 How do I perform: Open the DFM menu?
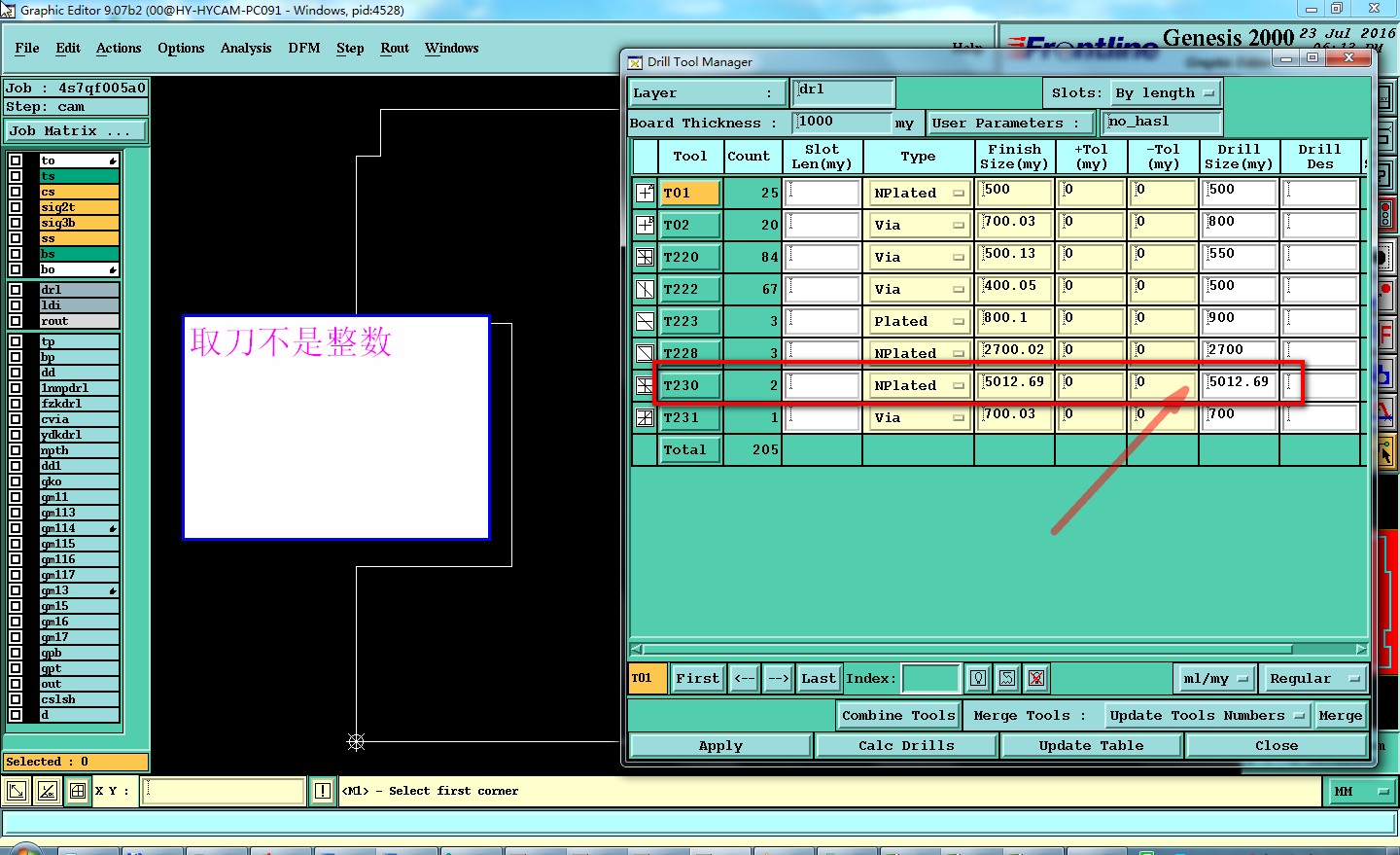pos(304,48)
